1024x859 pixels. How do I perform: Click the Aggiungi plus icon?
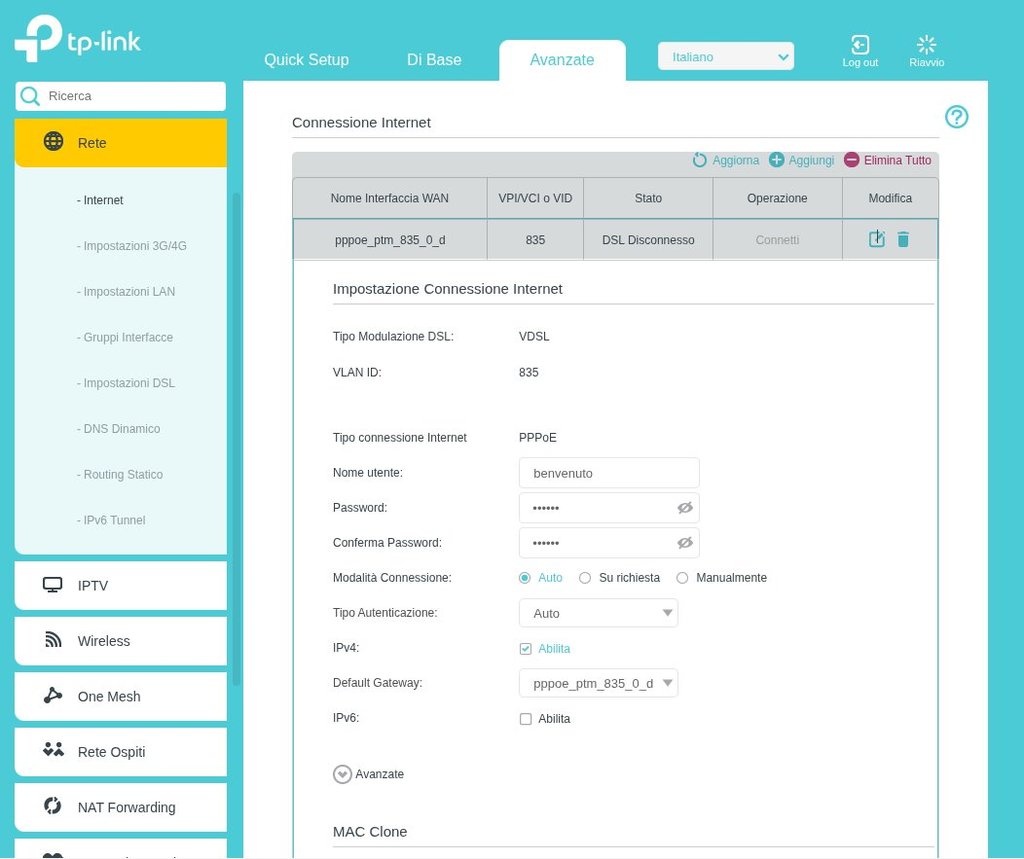tap(777, 160)
